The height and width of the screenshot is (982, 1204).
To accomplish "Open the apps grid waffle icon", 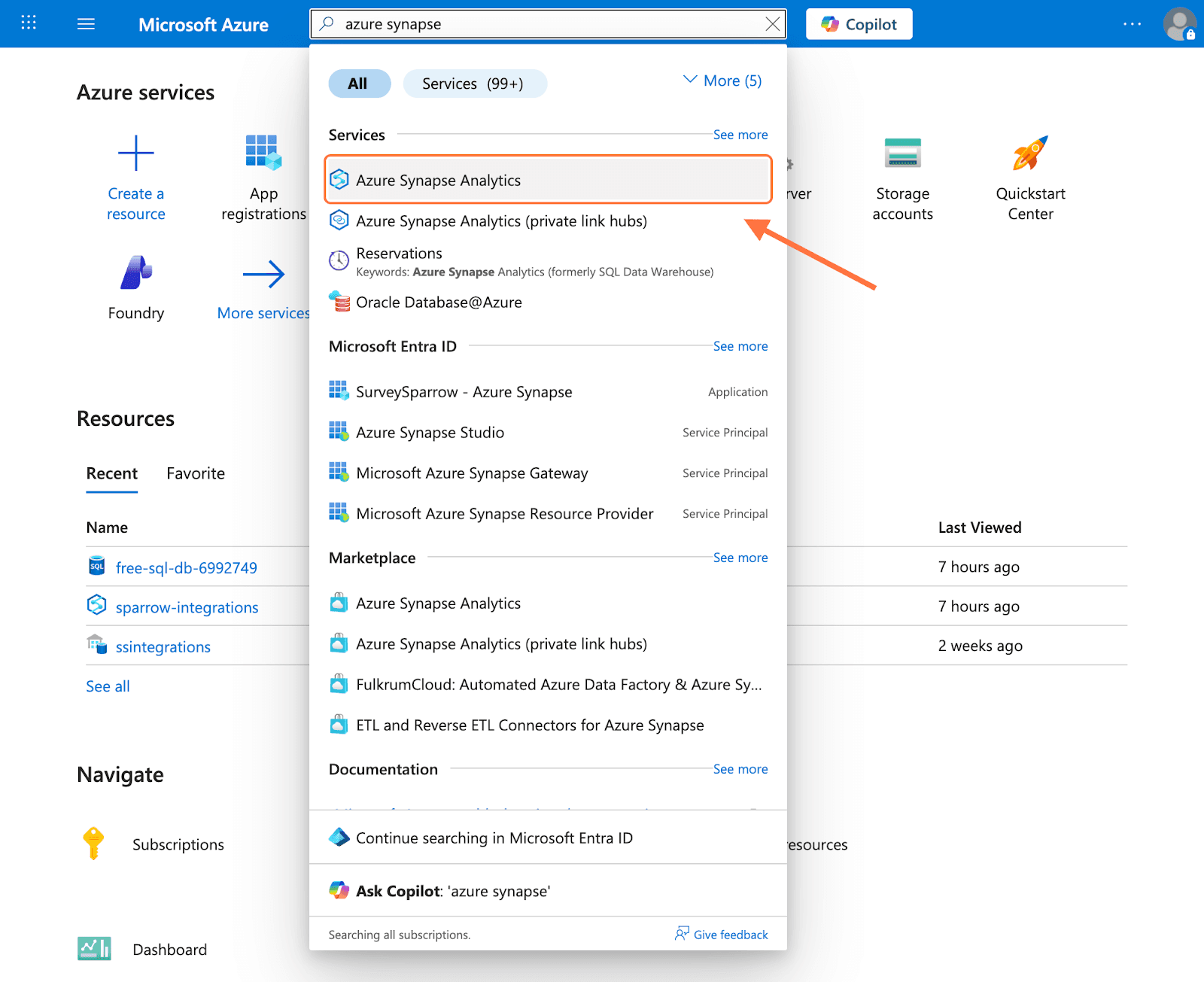I will (x=29, y=23).
